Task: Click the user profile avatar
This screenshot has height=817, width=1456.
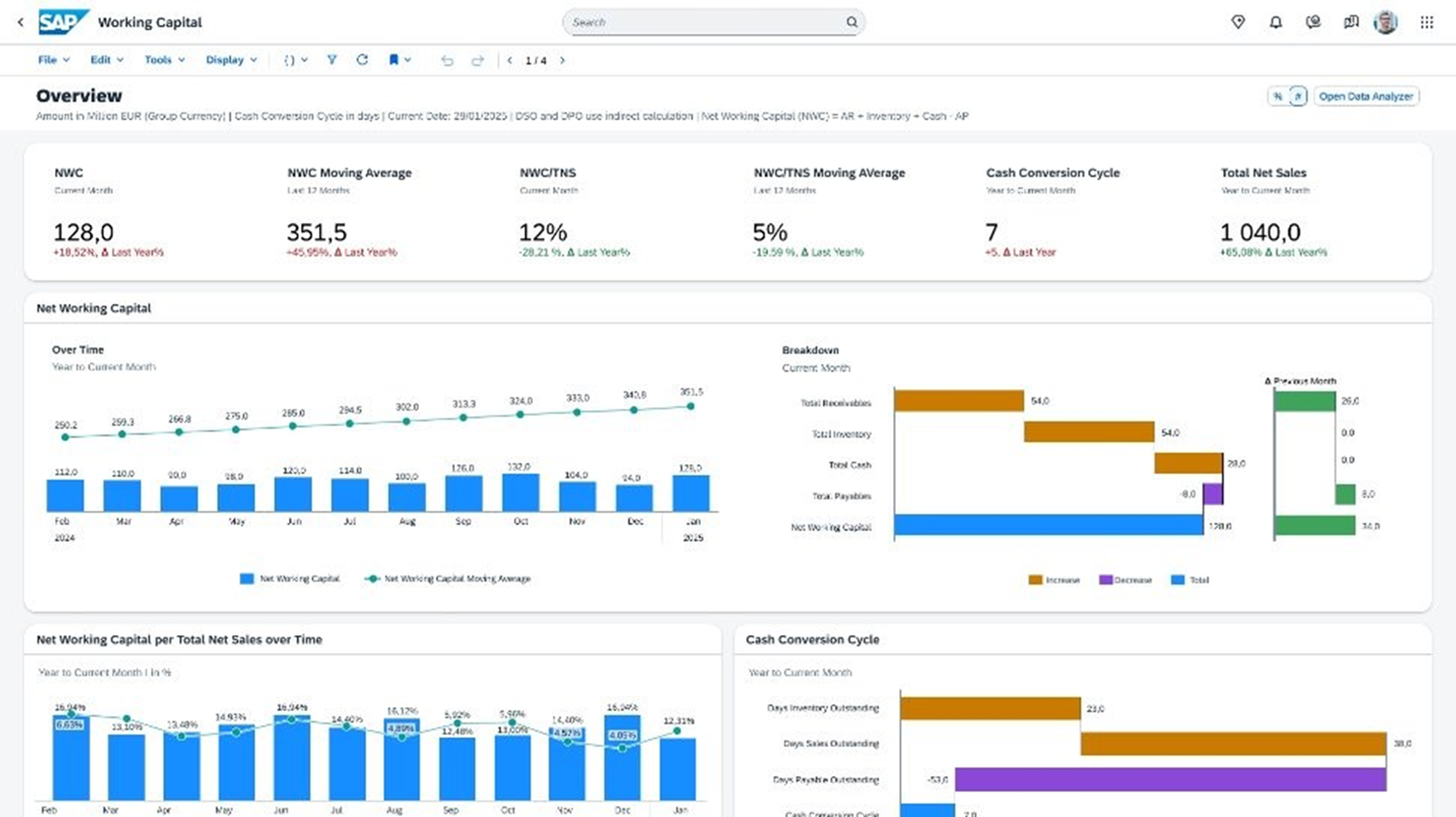Action: [1387, 21]
